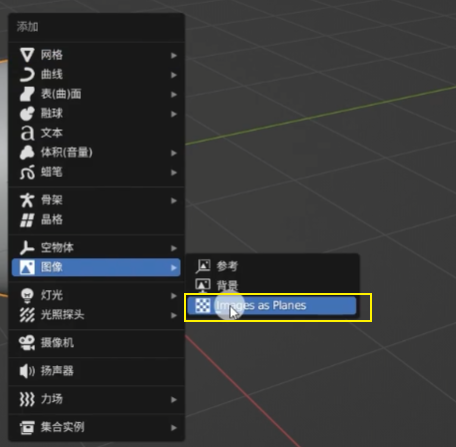Click the Curve (曲线) icon
Screen dimensions: 456x447
27,75
